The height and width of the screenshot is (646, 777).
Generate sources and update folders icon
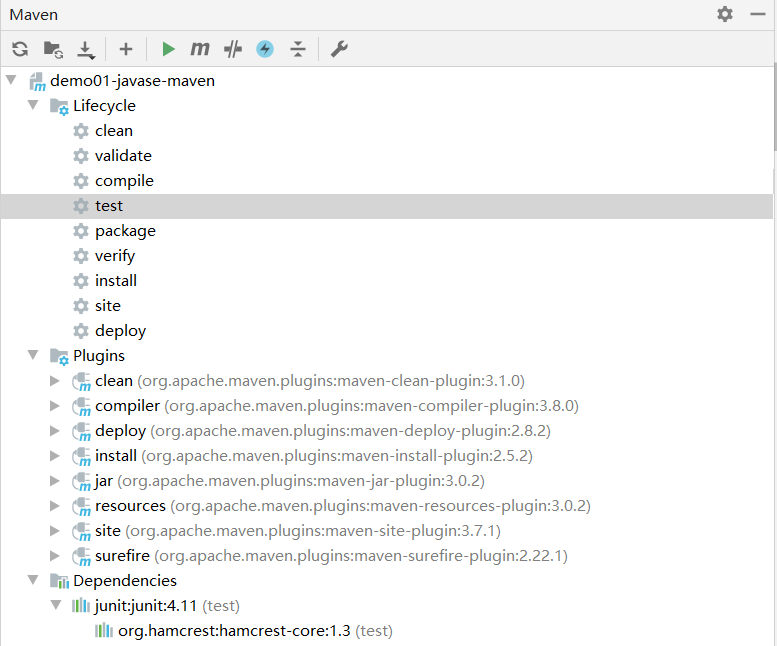click(53, 50)
